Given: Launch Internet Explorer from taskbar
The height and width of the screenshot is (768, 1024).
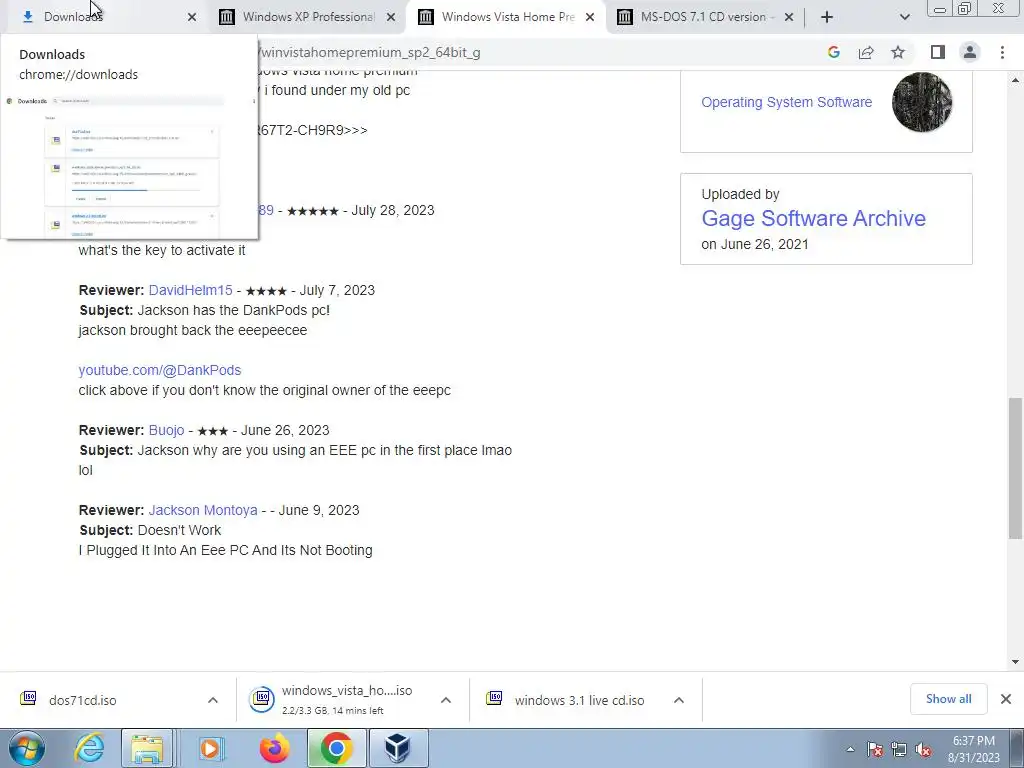Looking at the screenshot, I should [x=88, y=748].
